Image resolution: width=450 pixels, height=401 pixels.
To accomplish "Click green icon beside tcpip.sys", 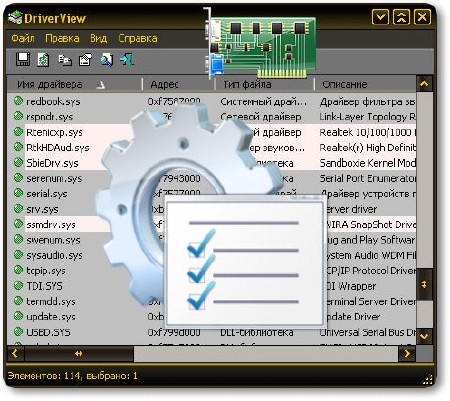I will pyautogui.click(x=18, y=270).
